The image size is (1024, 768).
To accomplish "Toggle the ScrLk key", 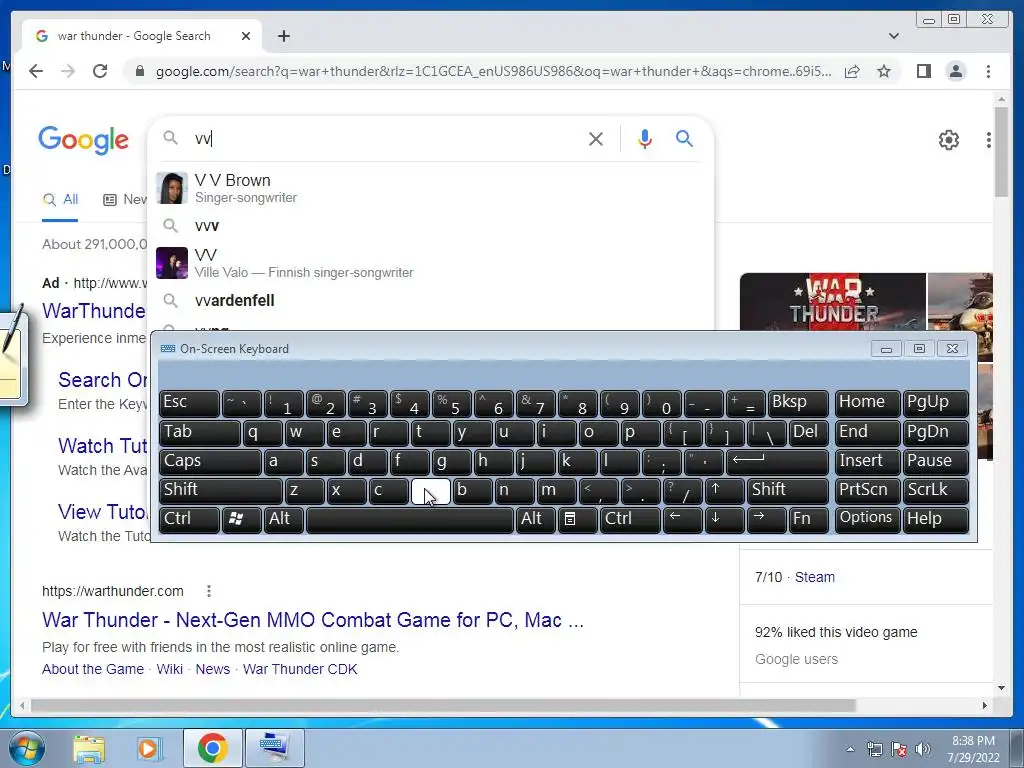I will (x=936, y=490).
